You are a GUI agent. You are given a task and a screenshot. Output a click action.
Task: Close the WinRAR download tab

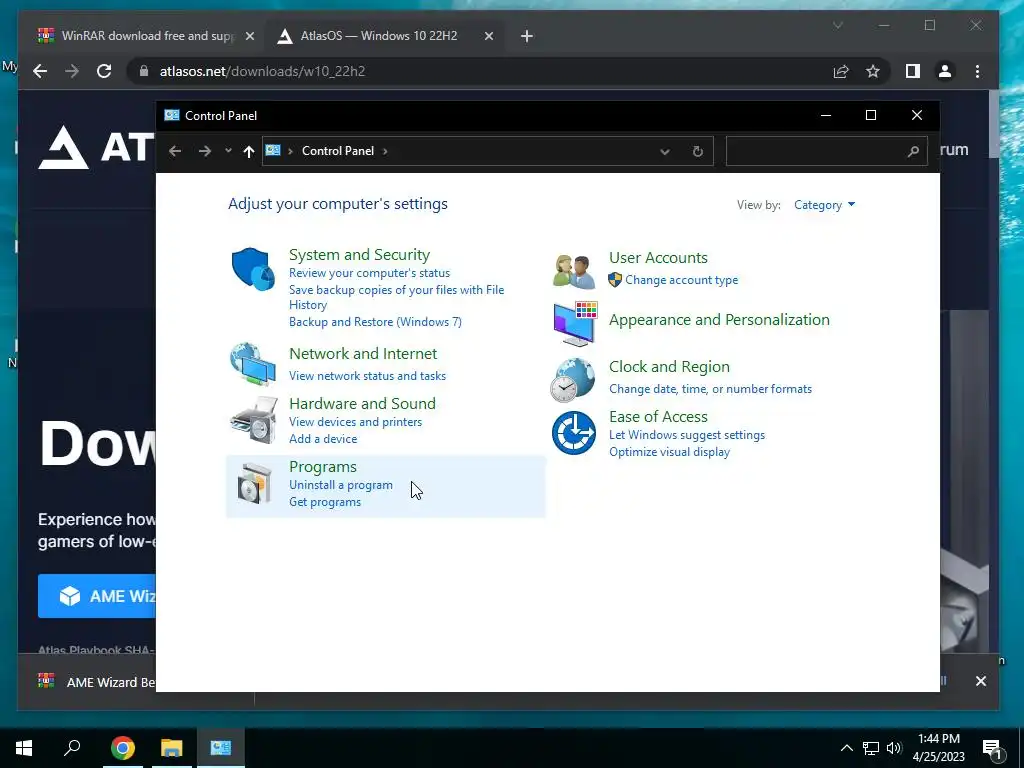pos(249,36)
